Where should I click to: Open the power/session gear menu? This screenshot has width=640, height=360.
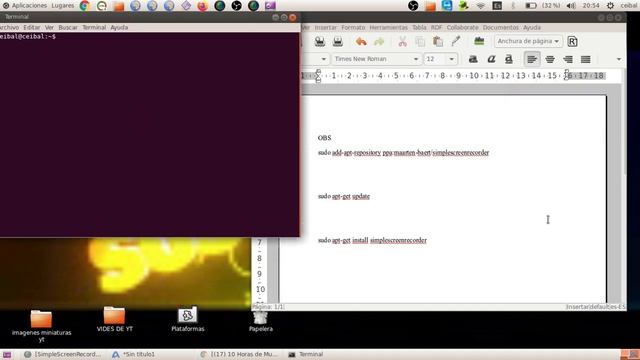[610, 6]
